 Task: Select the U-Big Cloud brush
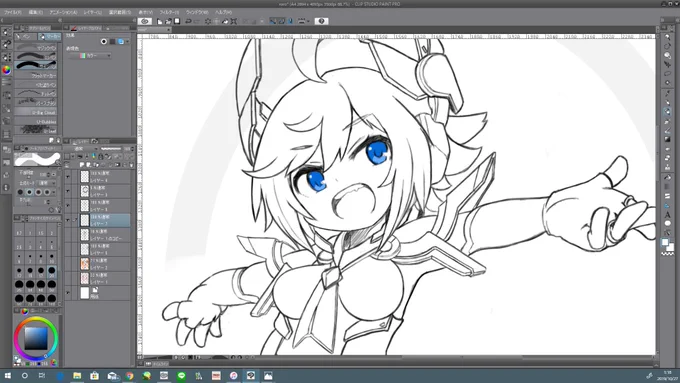[x=36, y=112]
